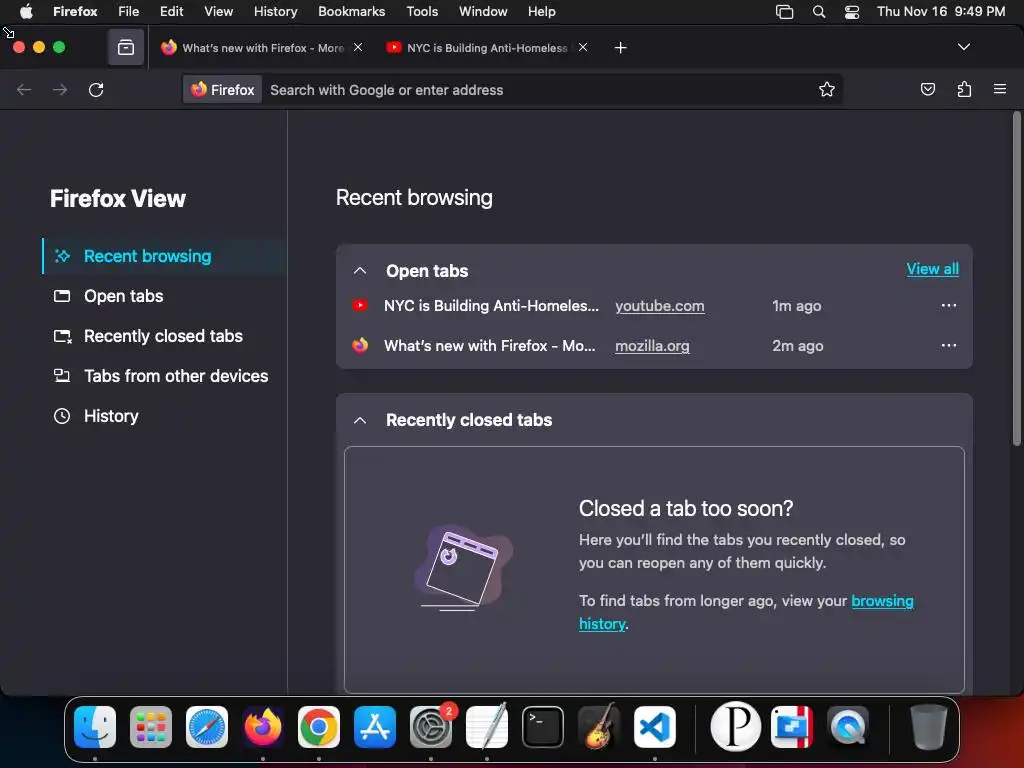
Task: Select Tabs from other devices in sidebar
Action: pyautogui.click(x=164, y=376)
